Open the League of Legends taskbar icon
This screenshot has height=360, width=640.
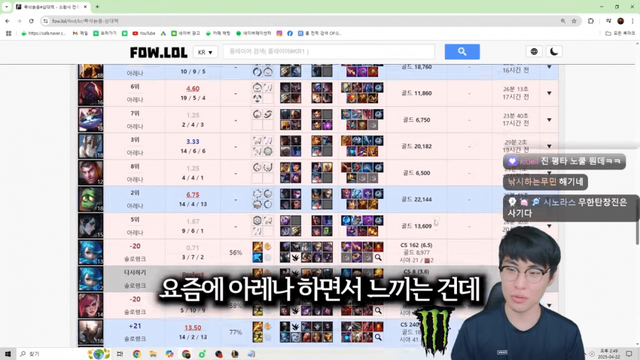click(x=235, y=354)
